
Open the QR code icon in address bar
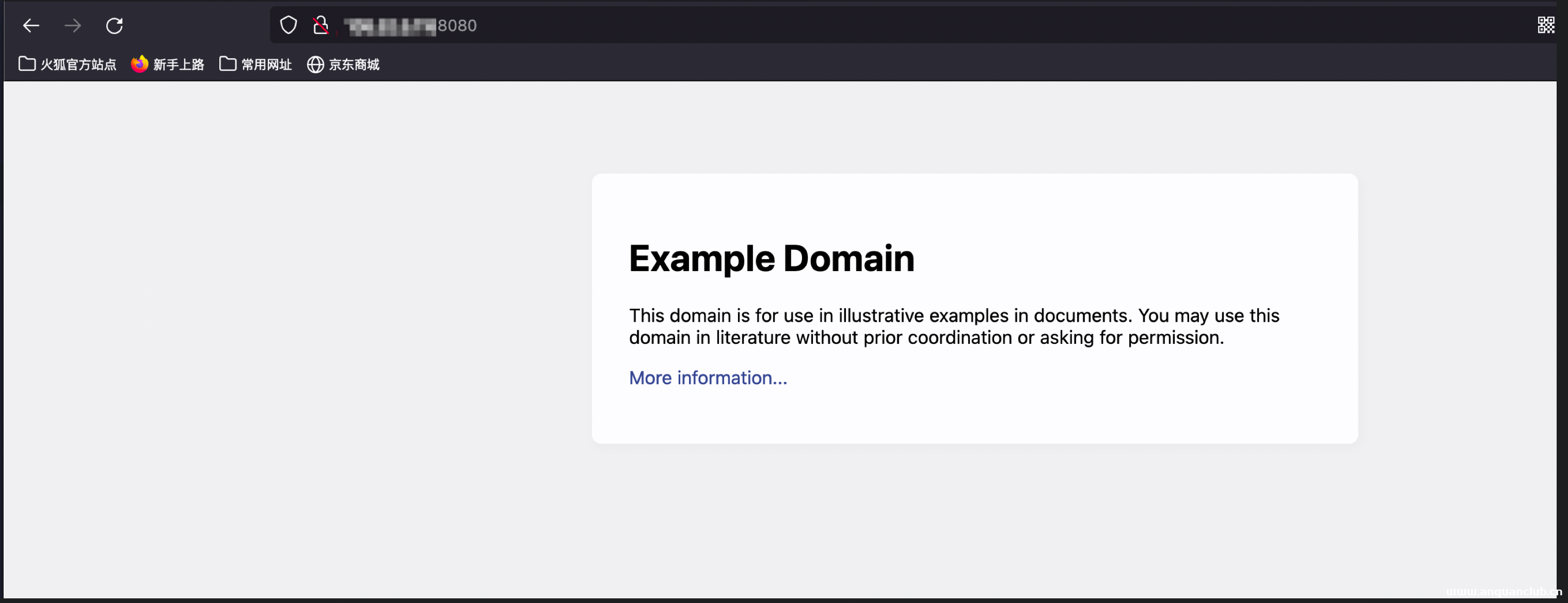pos(1545,26)
